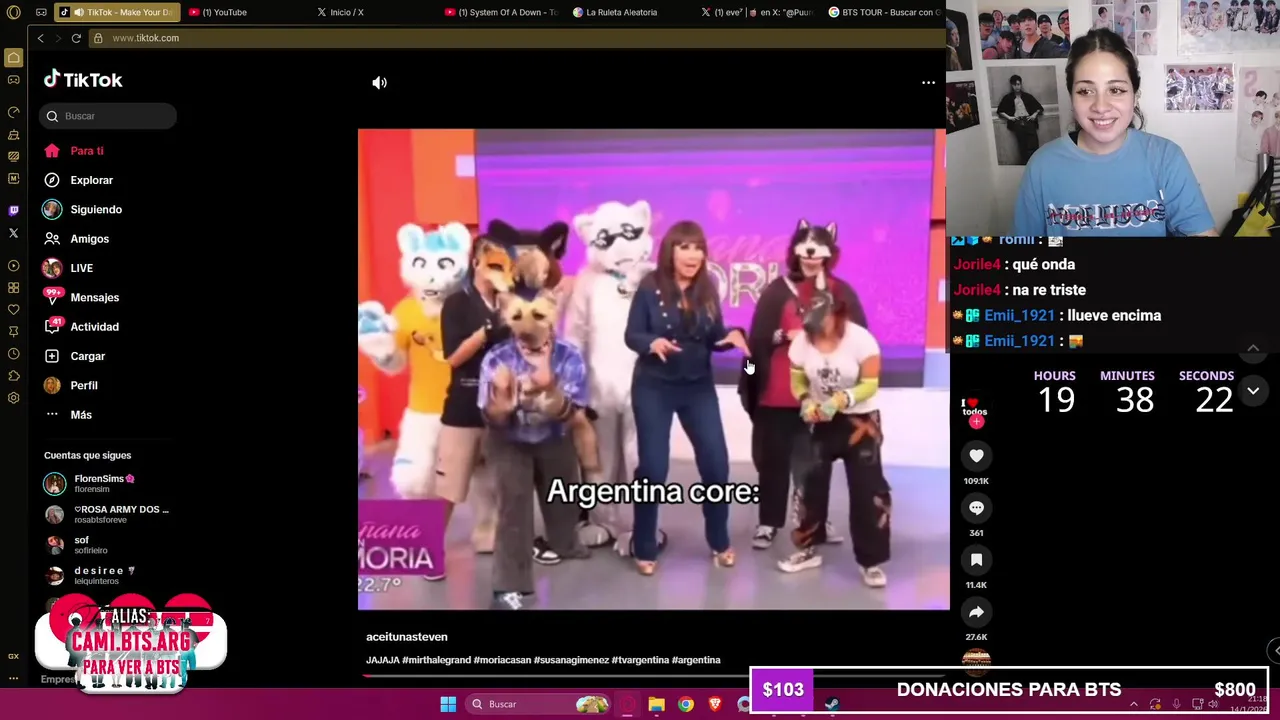Open Google Chrome from taskbar
Screen dimensions: 1280x720
coord(685,704)
